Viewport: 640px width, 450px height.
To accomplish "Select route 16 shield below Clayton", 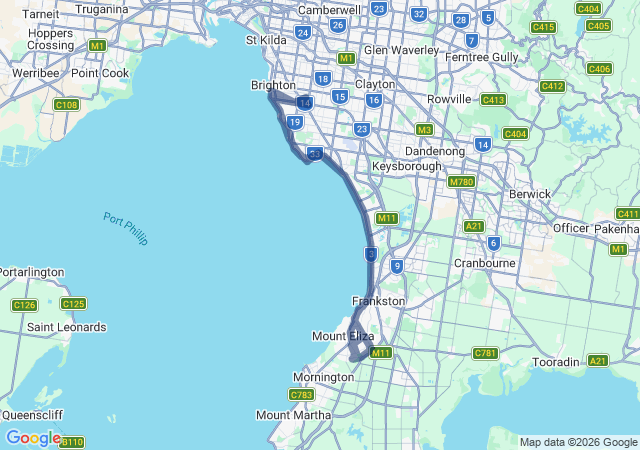I will (374, 100).
